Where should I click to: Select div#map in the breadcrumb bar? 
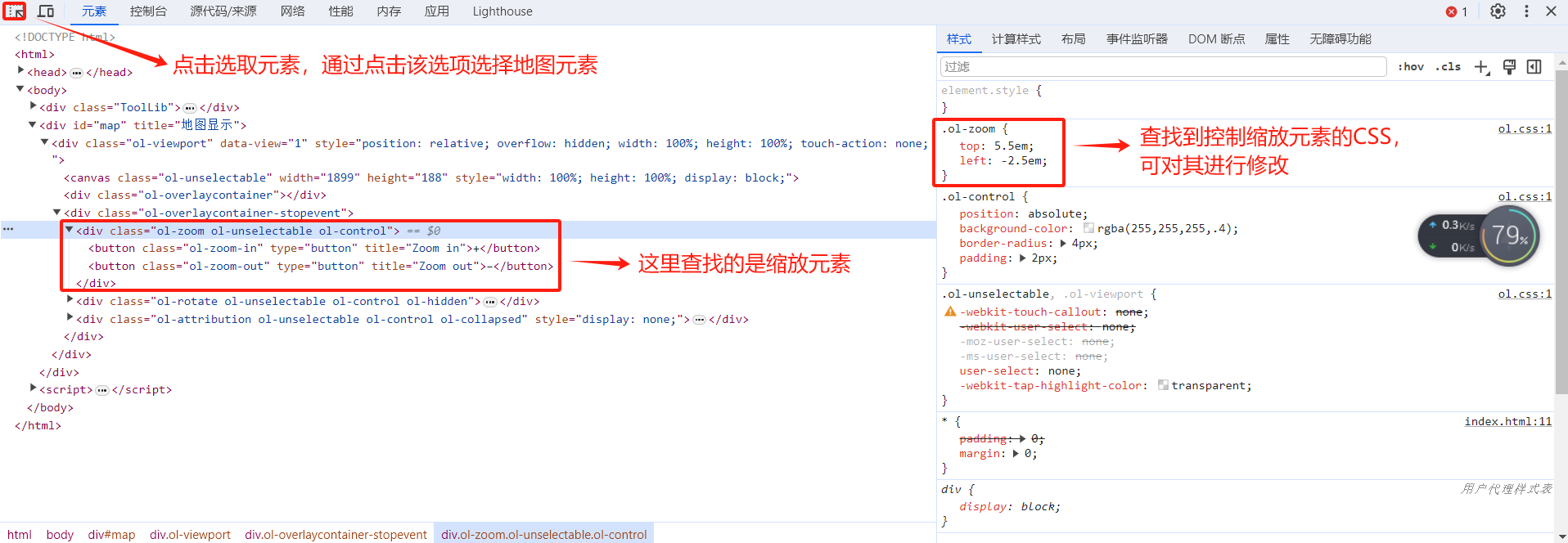[112, 534]
